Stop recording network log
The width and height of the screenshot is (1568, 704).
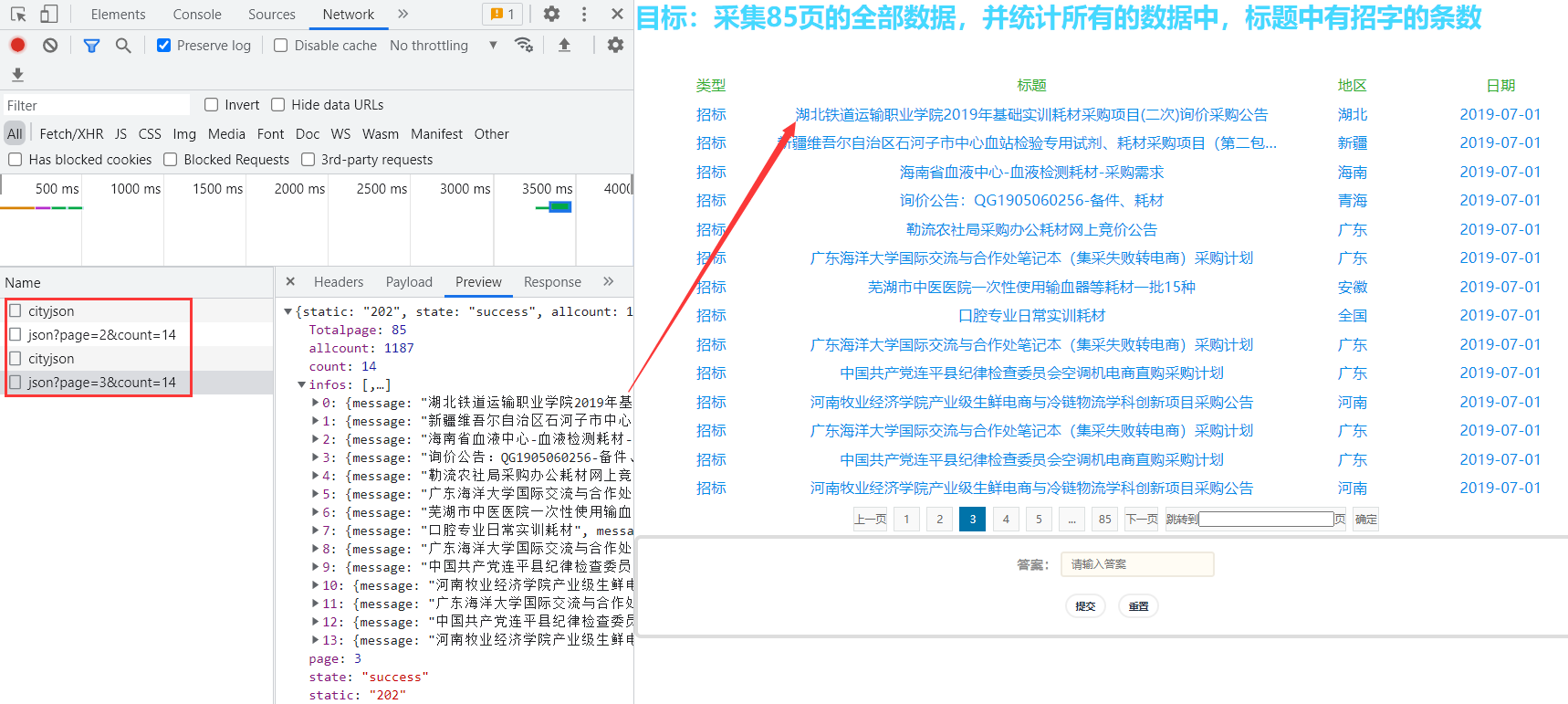point(17,45)
